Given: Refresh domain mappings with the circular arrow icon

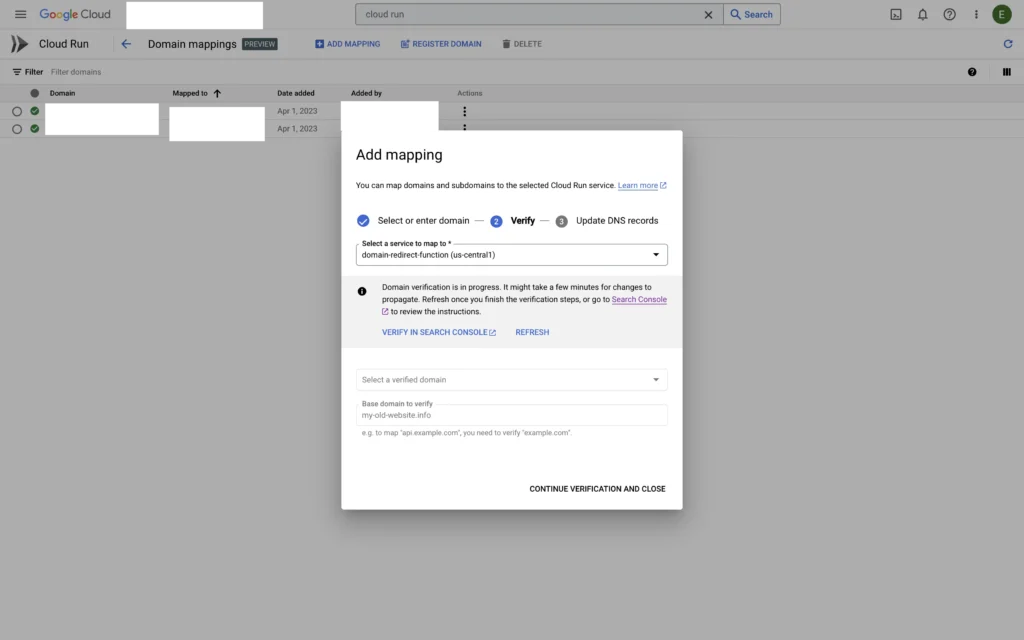Looking at the screenshot, I should tap(1008, 44).
